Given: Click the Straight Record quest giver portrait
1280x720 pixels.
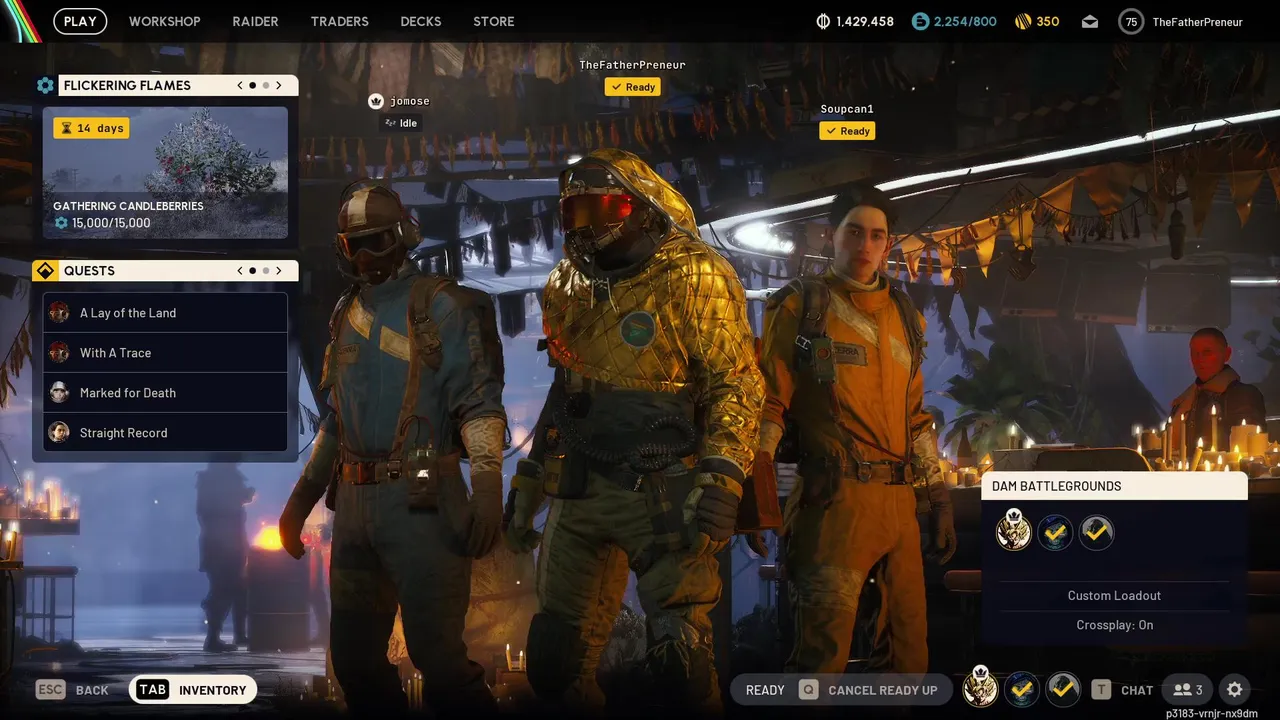Looking at the screenshot, I should 59,432.
